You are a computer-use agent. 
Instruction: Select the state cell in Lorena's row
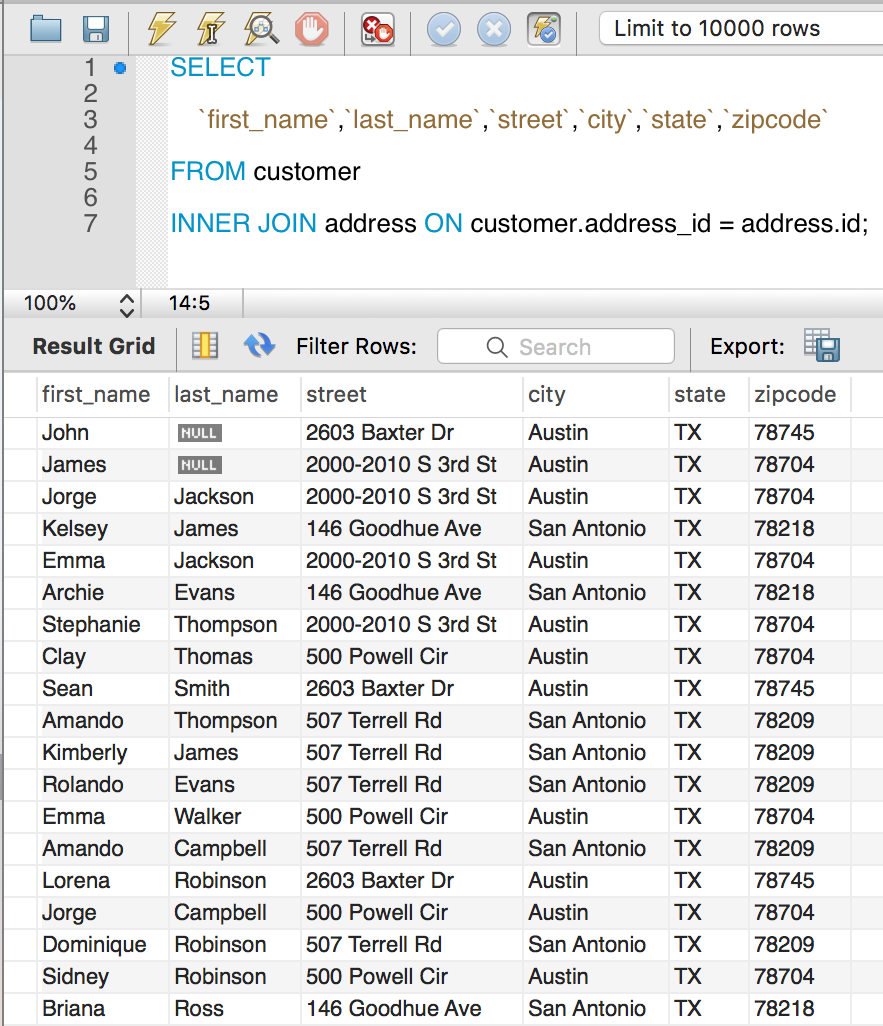pos(709,881)
